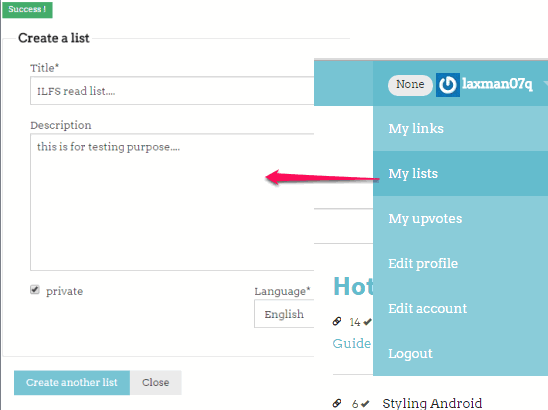
Task: Click the link icon next to 6
Action: point(337,403)
